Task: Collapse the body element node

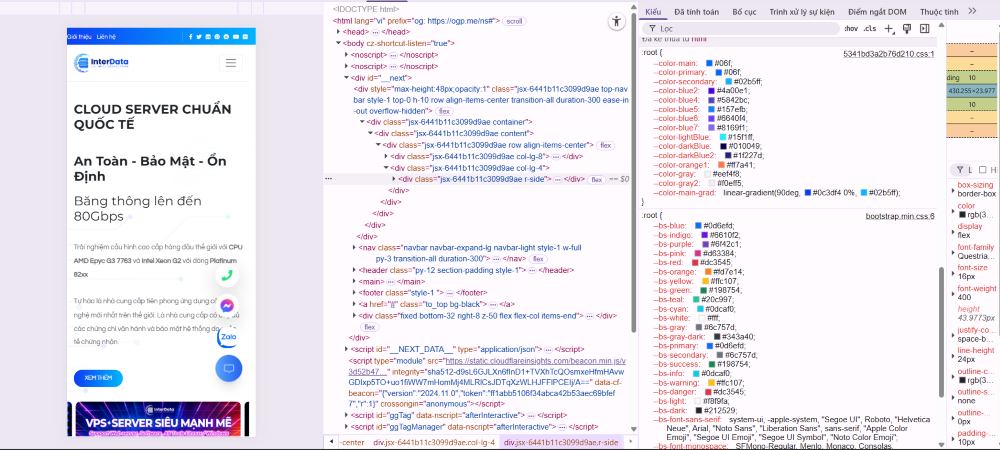Action: 338,43
